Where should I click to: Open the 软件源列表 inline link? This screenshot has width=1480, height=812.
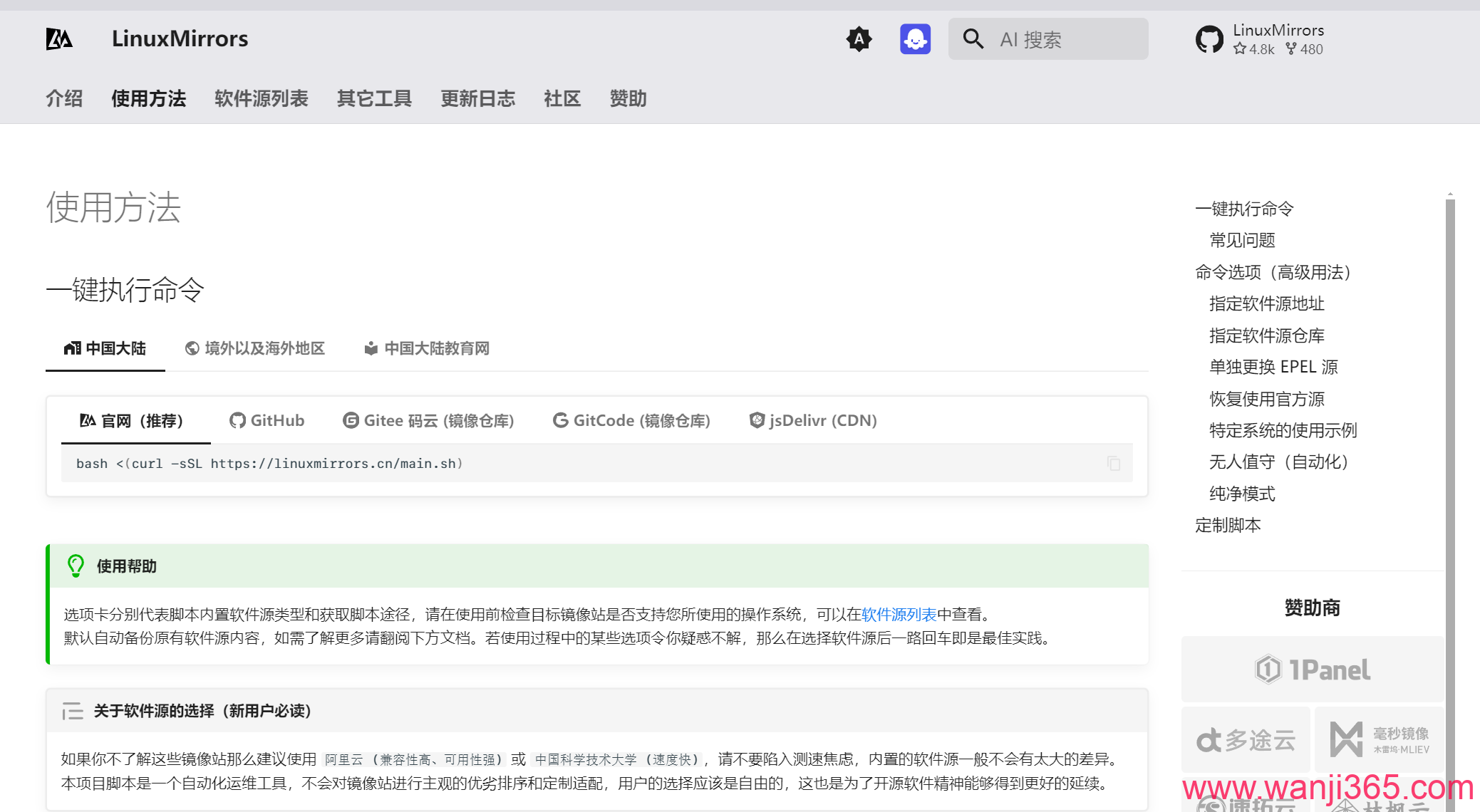(x=899, y=615)
